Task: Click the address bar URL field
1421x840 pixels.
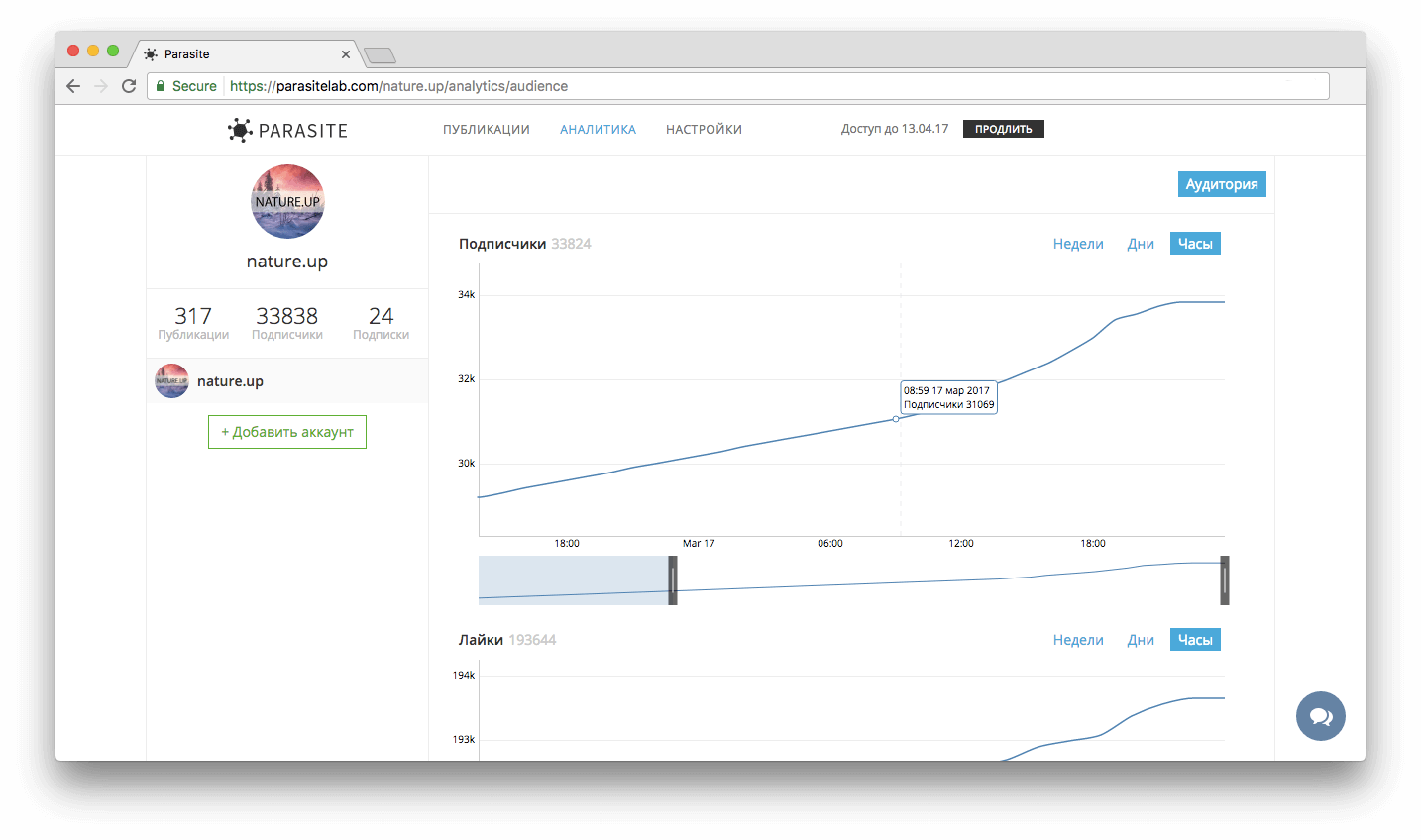Action: pyautogui.click(x=773, y=86)
